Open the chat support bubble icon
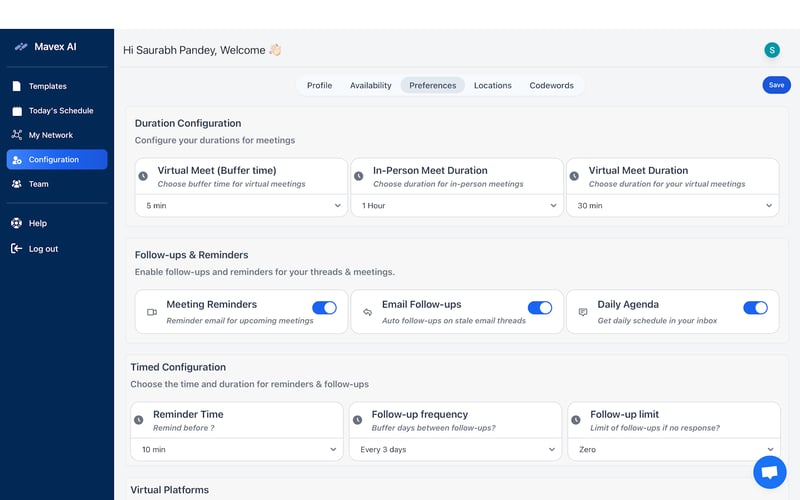Screen dimensions: 800x500 [x=769, y=472]
